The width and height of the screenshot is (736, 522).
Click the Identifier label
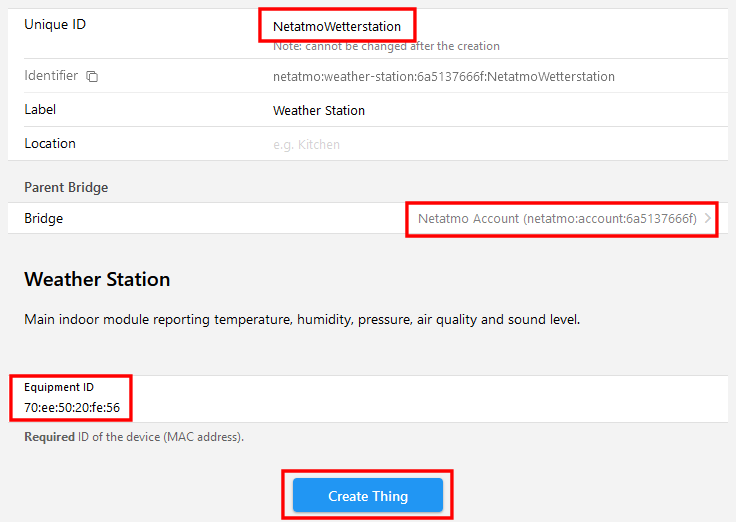tap(51, 76)
